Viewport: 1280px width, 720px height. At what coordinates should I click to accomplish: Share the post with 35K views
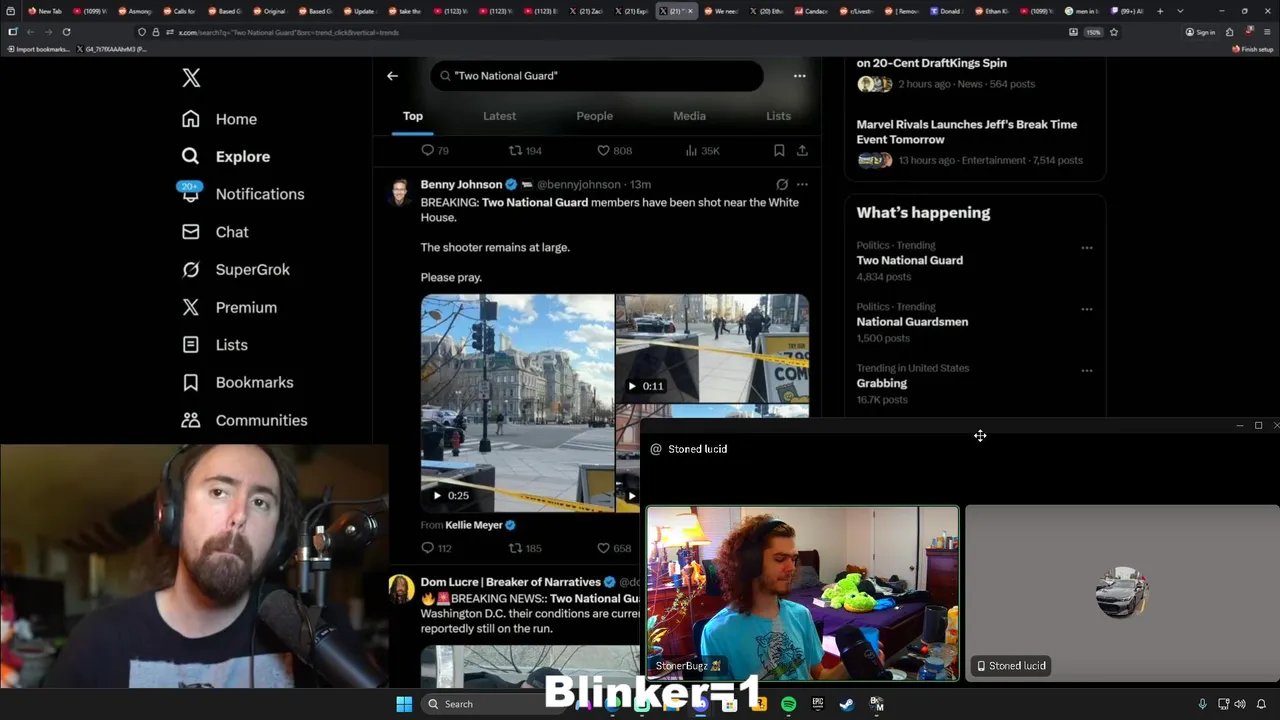click(x=802, y=151)
